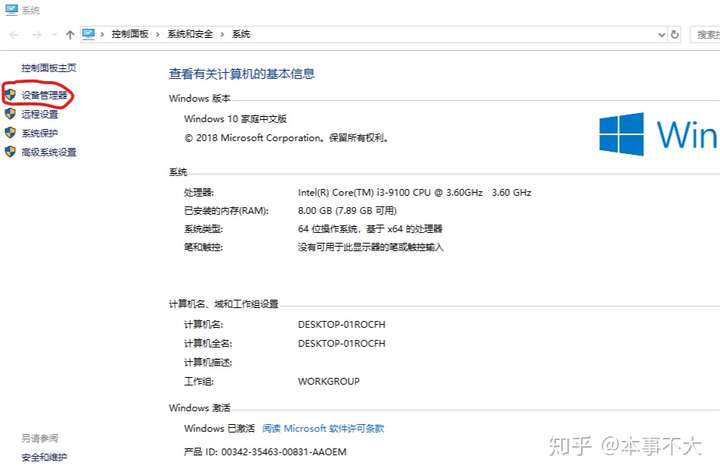Open 控制面板主页 link
Screen dimensions: 720x475
click(x=49, y=68)
